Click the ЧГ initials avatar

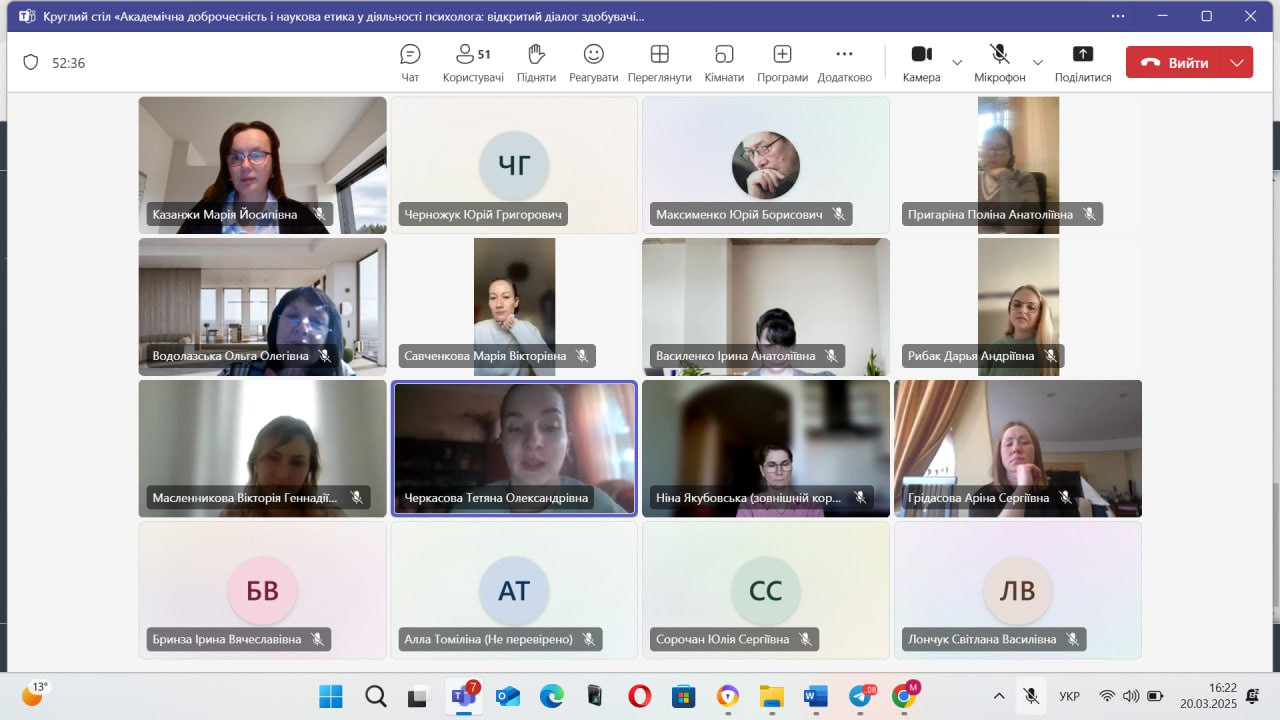pyautogui.click(x=514, y=165)
